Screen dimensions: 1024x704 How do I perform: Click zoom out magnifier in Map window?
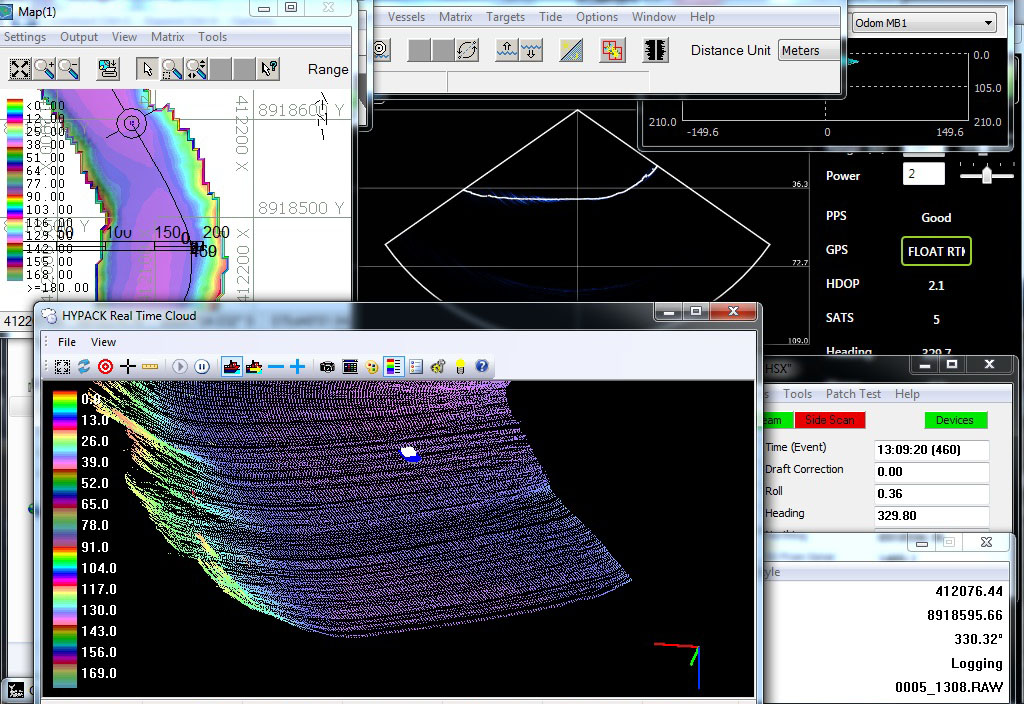(68, 69)
